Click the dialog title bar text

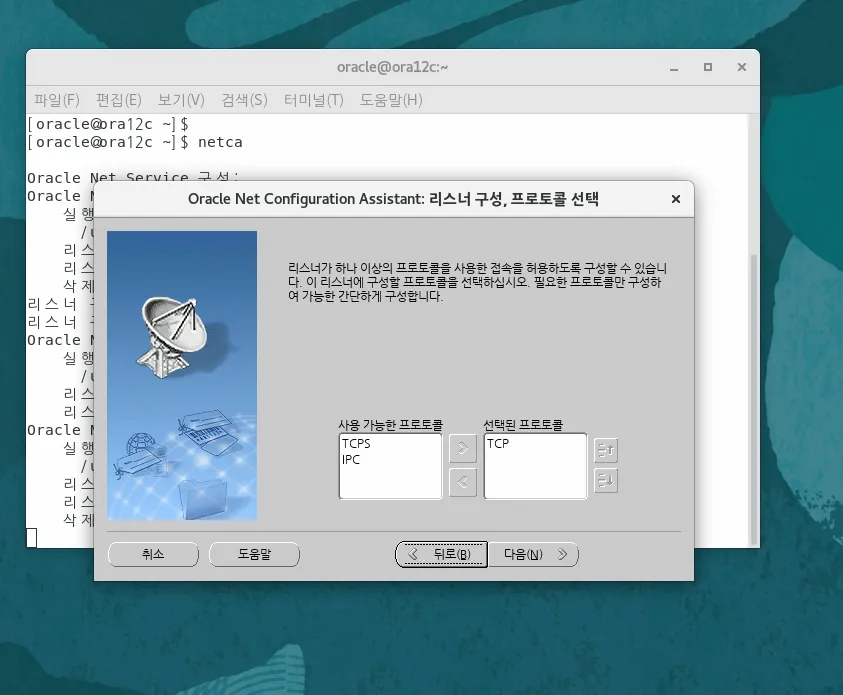pos(393,199)
